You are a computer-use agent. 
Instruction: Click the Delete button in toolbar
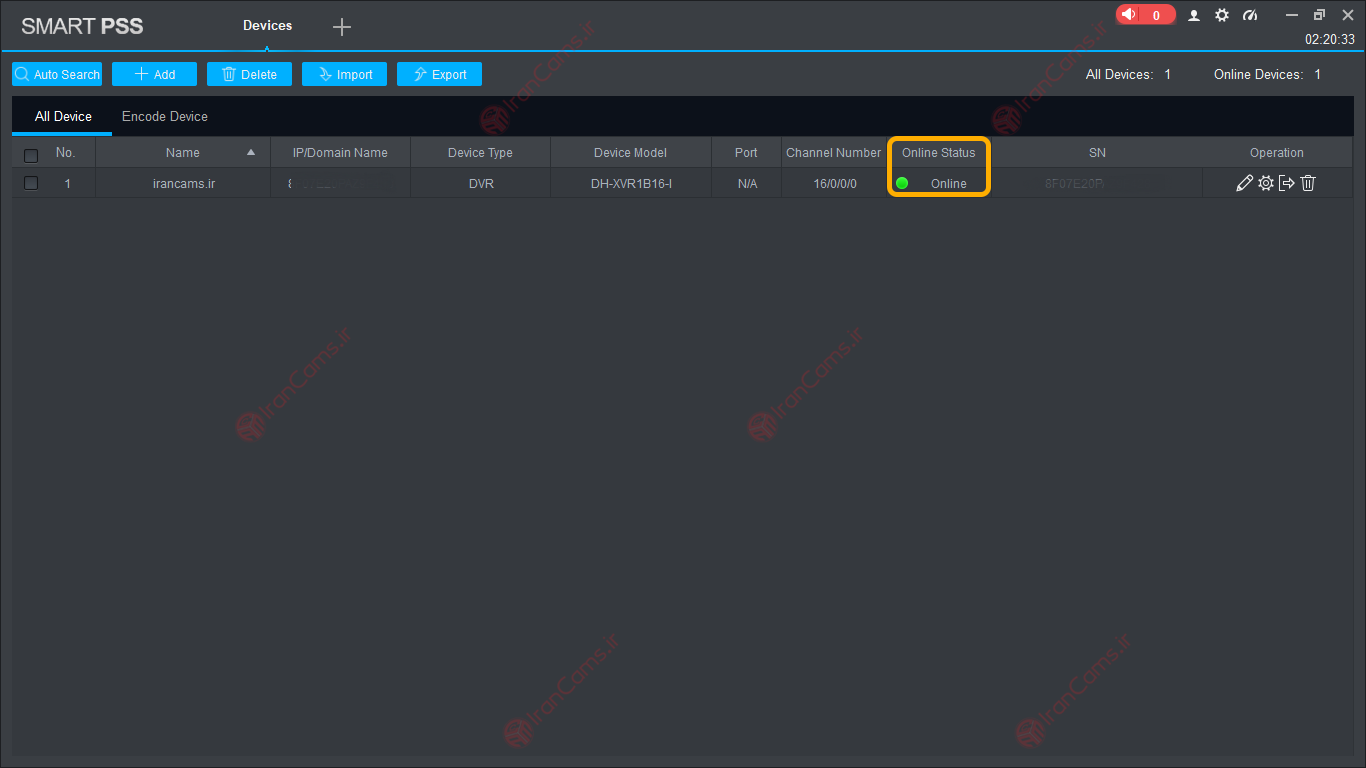pyautogui.click(x=249, y=74)
